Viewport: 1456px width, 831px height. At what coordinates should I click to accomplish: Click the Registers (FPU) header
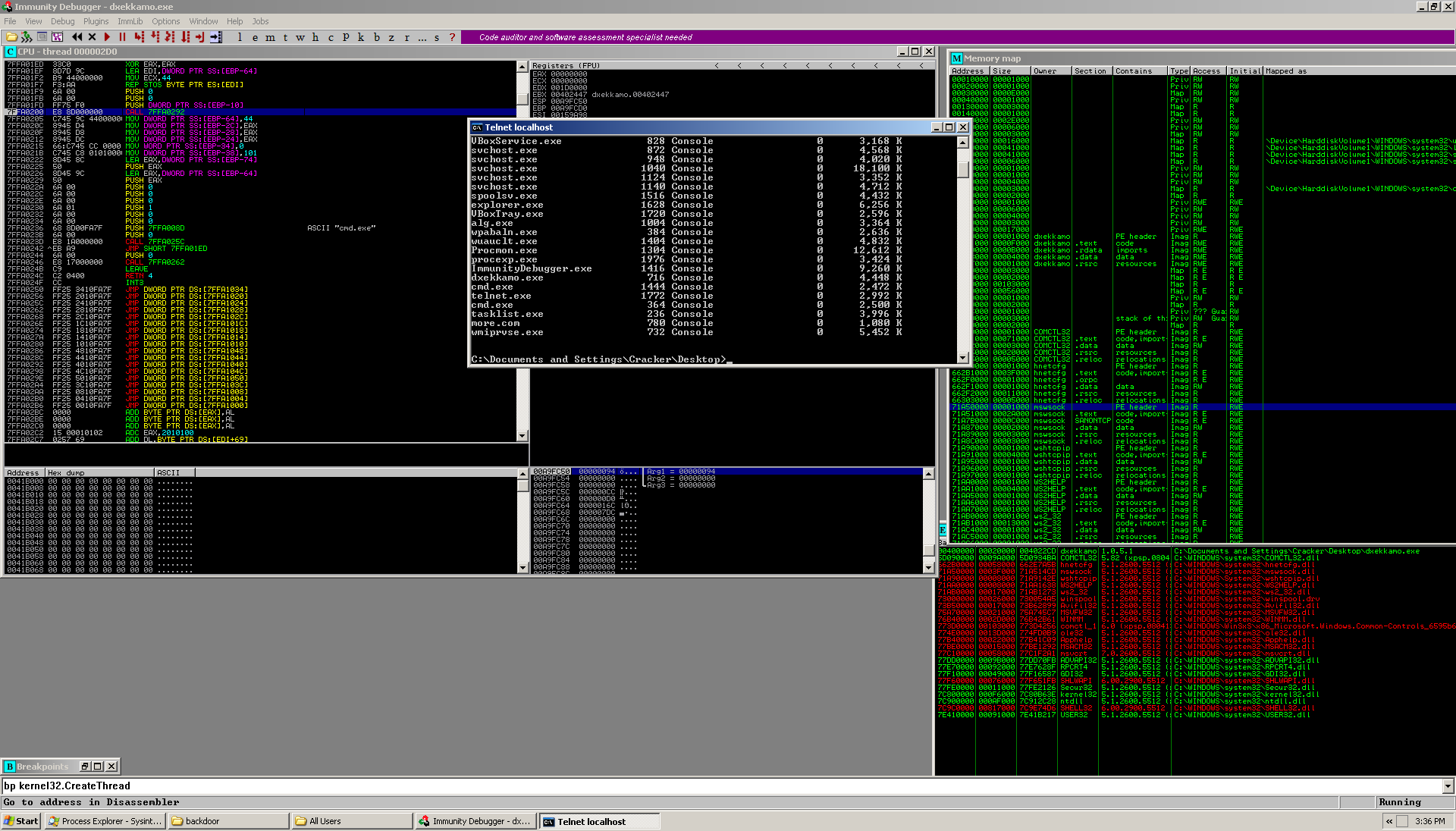click(566, 65)
